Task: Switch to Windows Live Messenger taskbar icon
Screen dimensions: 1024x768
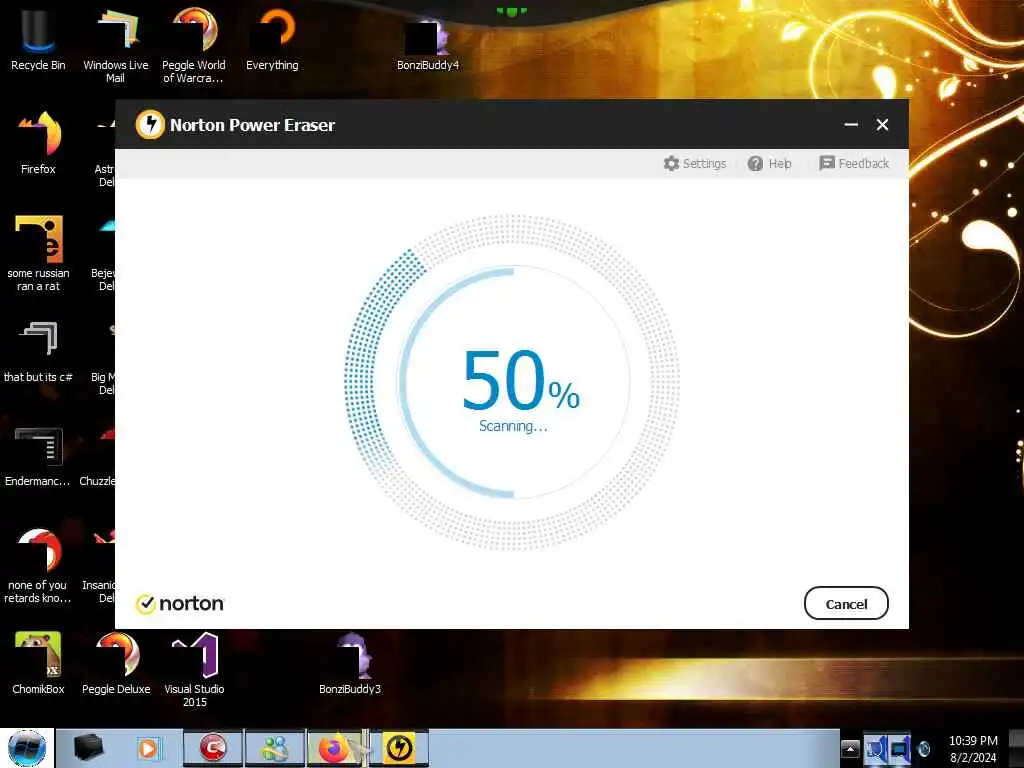Action: tap(275, 748)
